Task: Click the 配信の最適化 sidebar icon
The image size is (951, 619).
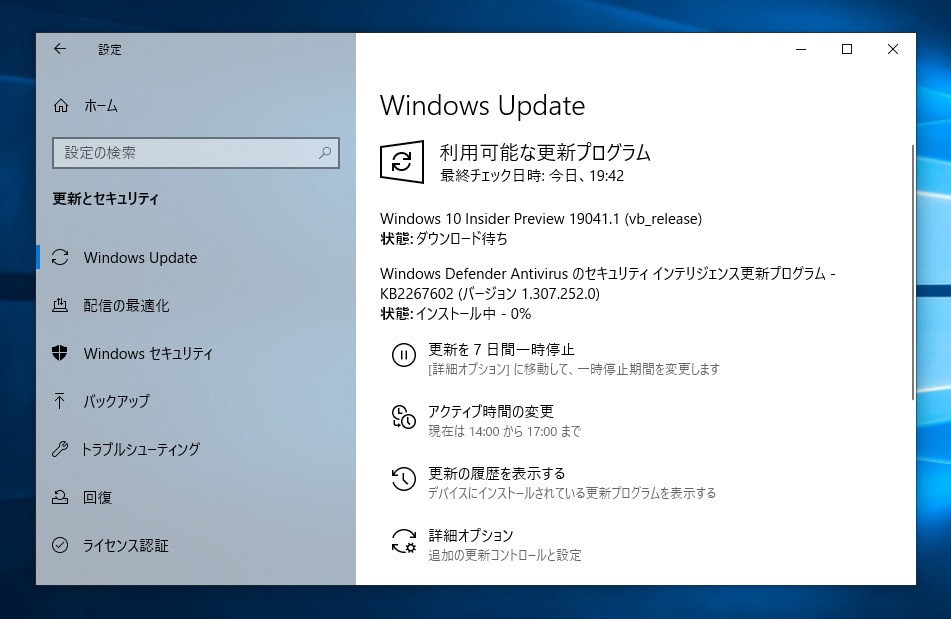Action: click(60, 305)
